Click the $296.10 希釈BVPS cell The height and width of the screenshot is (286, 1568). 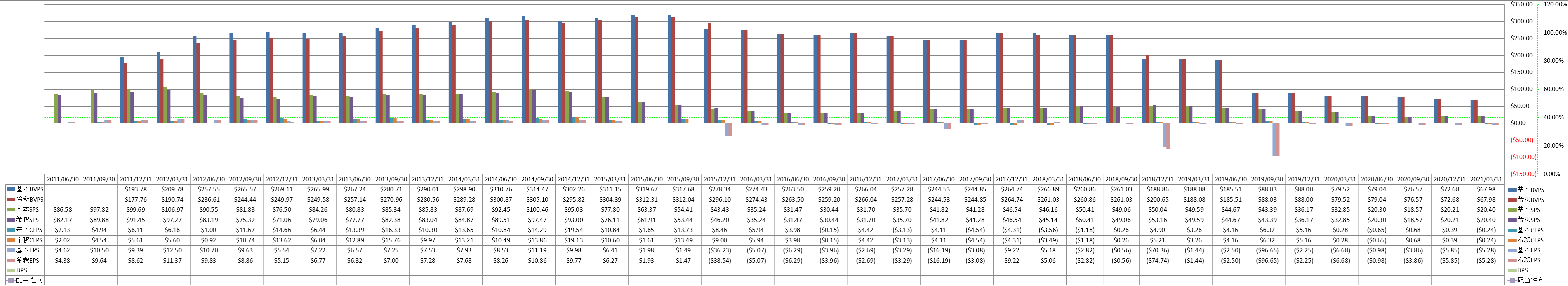coord(720,200)
